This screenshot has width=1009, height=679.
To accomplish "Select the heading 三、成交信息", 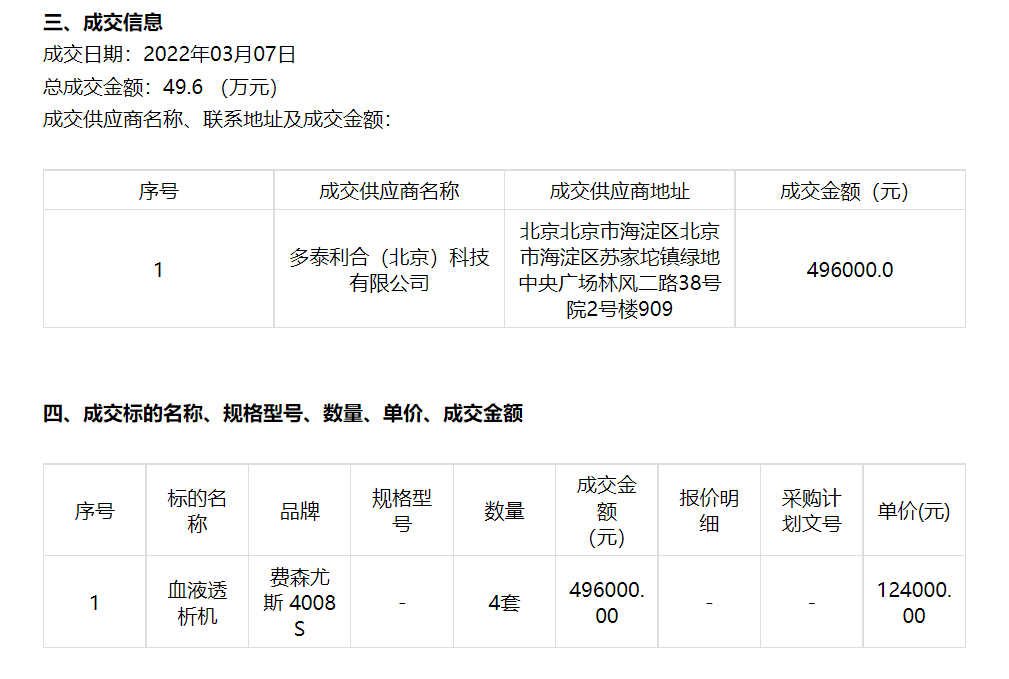I will (x=103, y=23).
